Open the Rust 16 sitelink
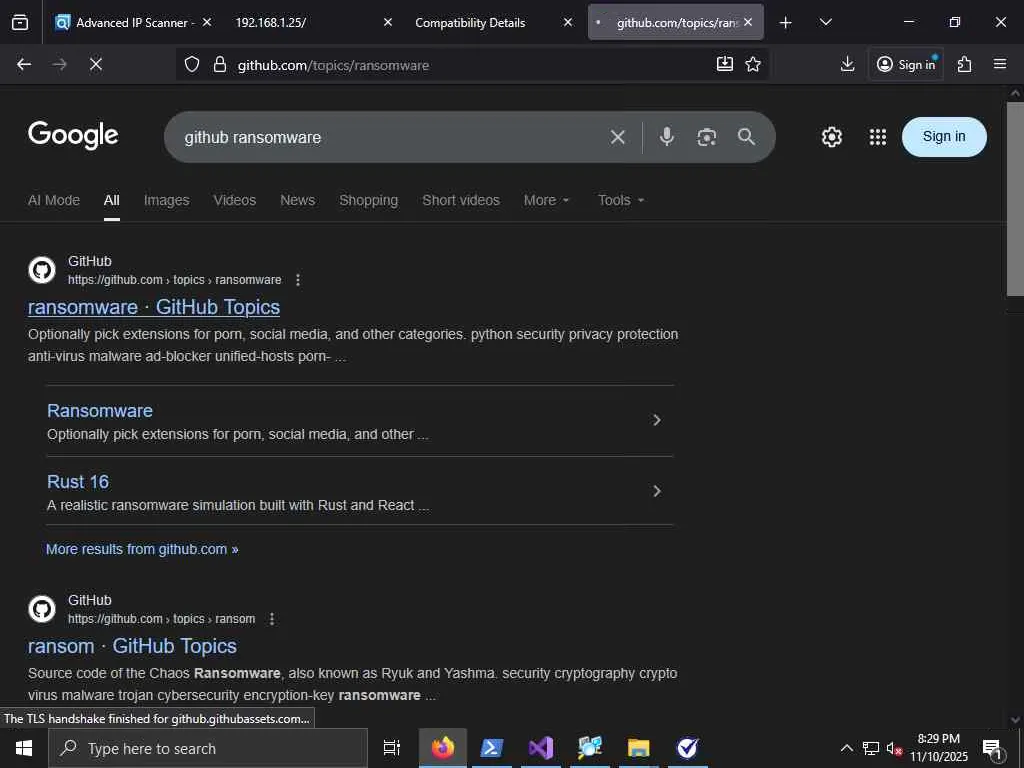 (x=78, y=482)
